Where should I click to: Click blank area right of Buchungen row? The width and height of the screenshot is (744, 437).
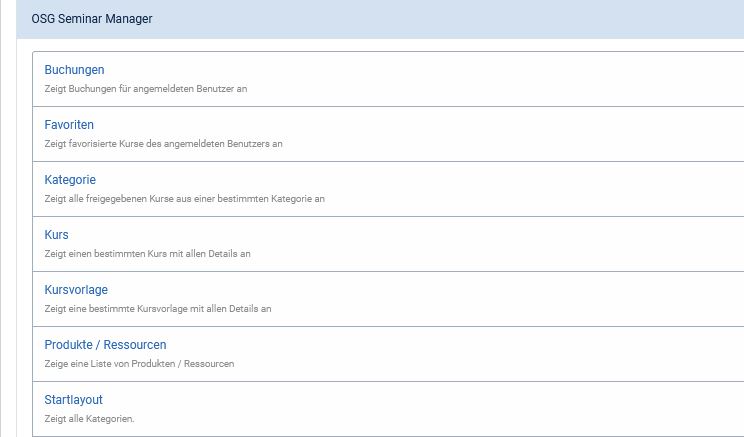pyautogui.click(x=550, y=79)
